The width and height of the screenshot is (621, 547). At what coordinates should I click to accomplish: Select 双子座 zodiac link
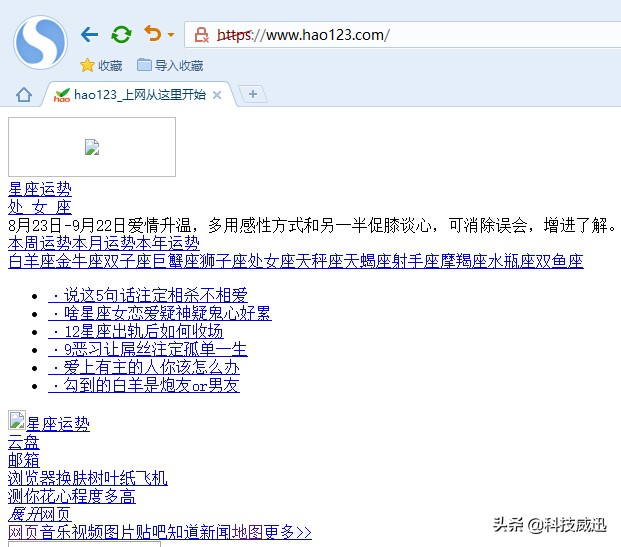128,261
